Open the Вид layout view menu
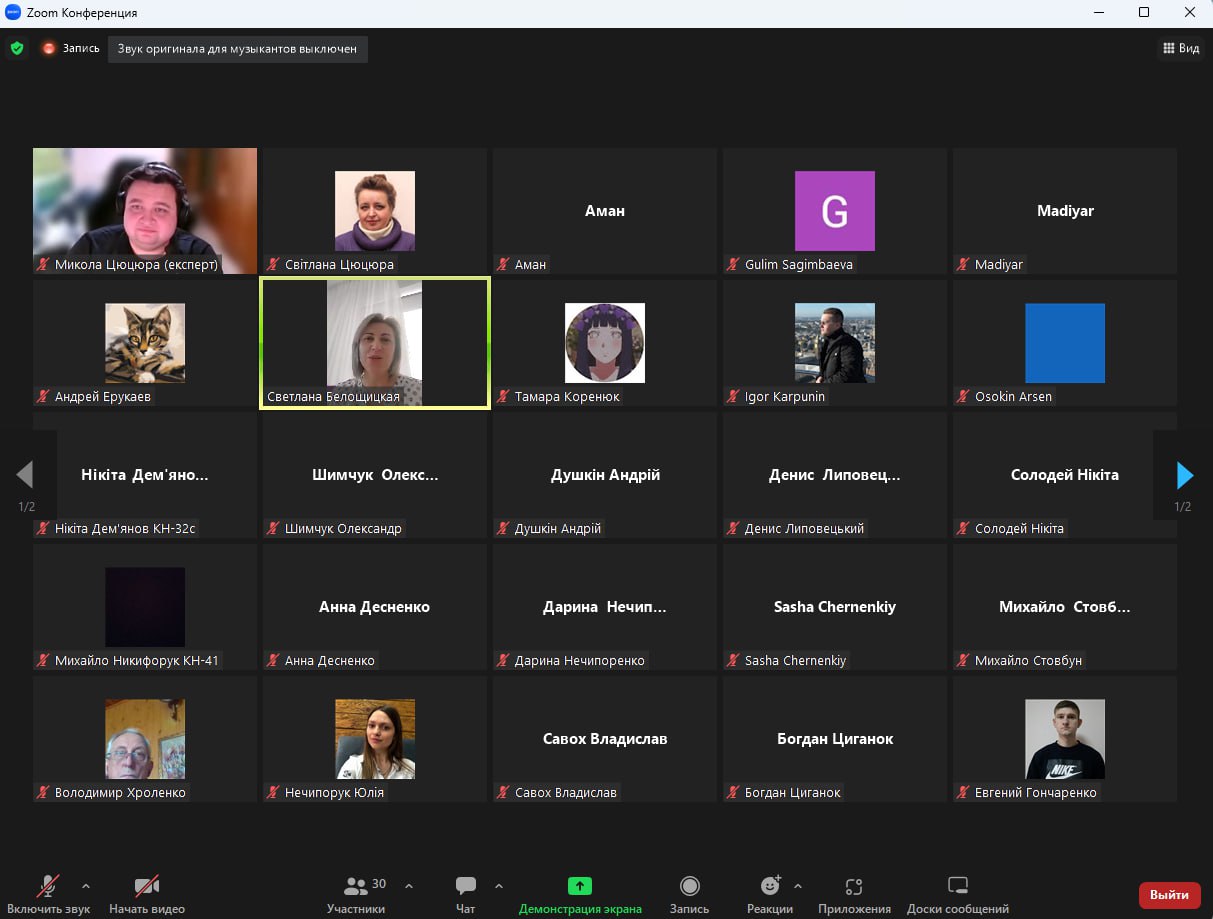The image size is (1213, 919). 1181,48
